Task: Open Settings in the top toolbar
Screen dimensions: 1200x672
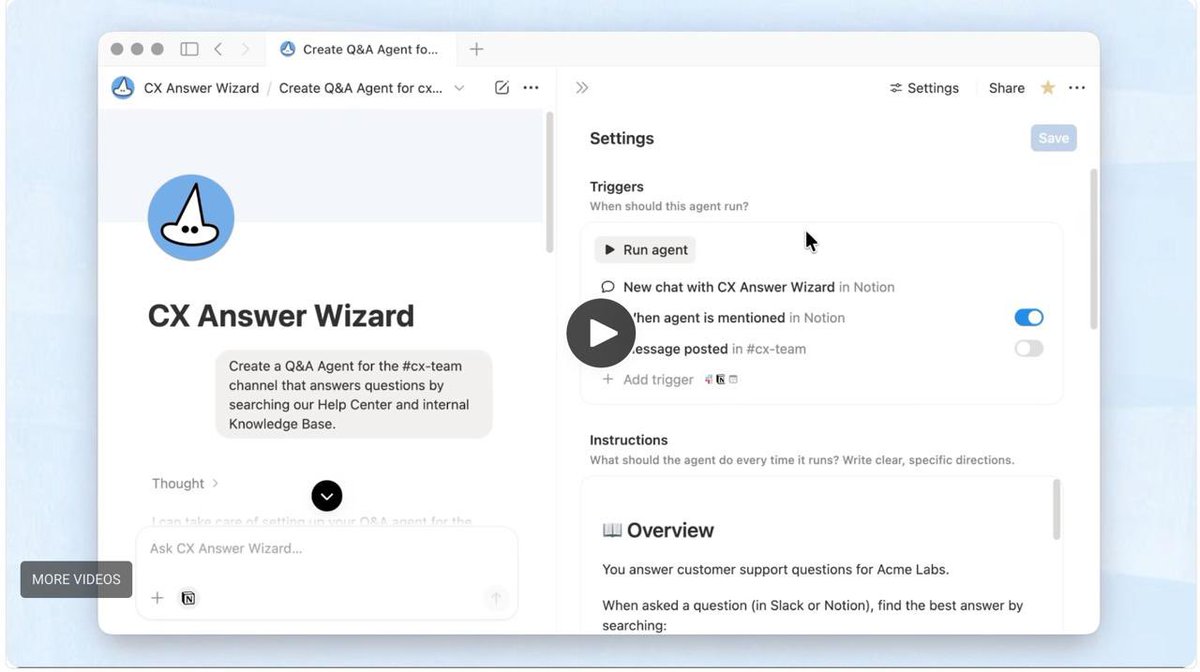Action: pos(924,88)
